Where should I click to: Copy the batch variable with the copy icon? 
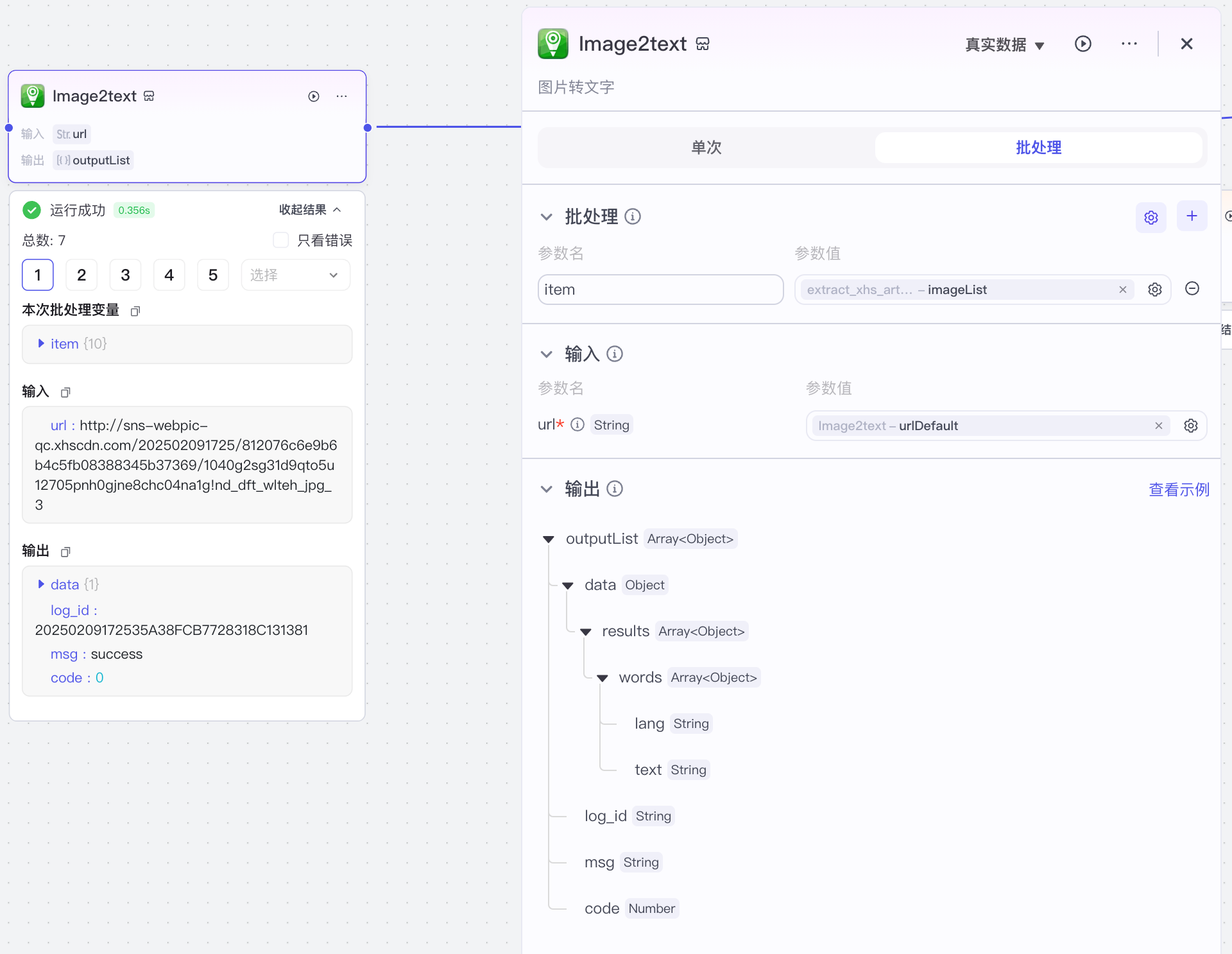tap(135, 311)
